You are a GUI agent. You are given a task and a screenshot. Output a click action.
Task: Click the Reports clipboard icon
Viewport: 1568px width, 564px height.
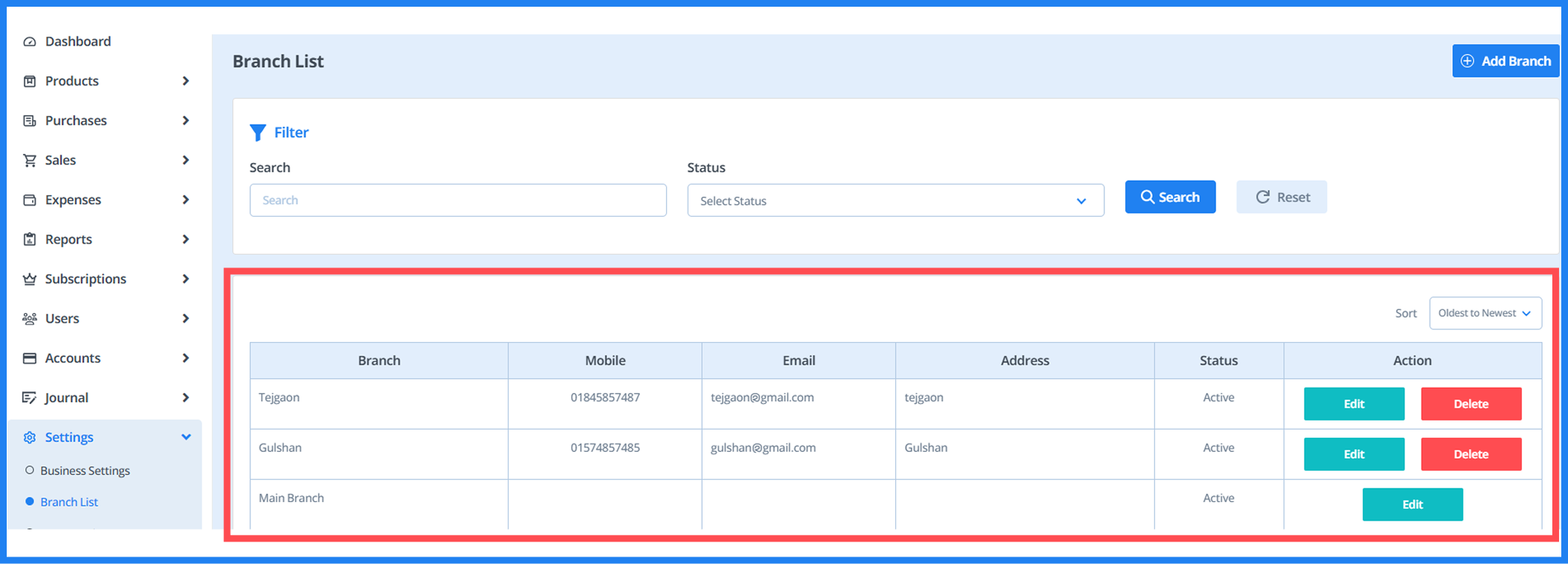[30, 240]
